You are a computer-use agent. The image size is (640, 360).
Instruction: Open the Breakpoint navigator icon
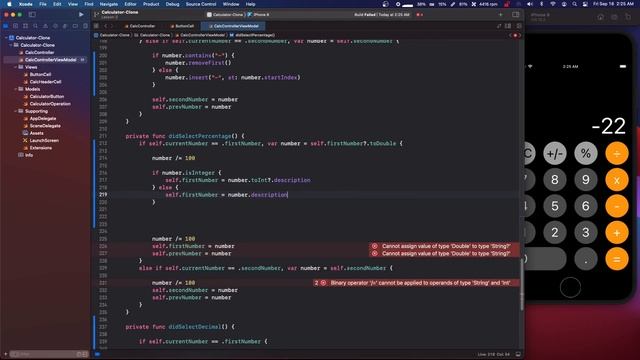click(x=75, y=26)
